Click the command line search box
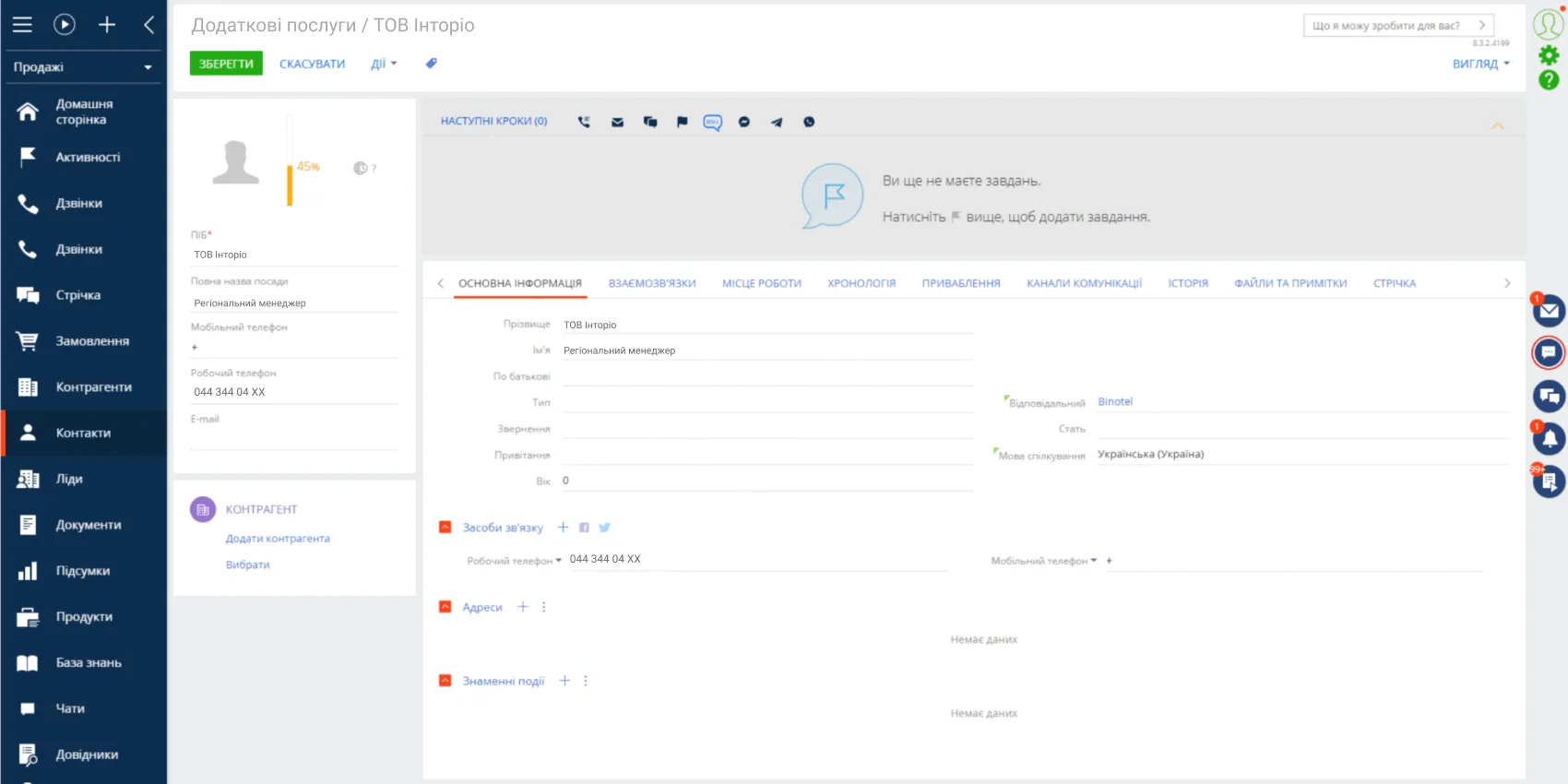1568x784 pixels. pyautogui.click(x=1397, y=26)
